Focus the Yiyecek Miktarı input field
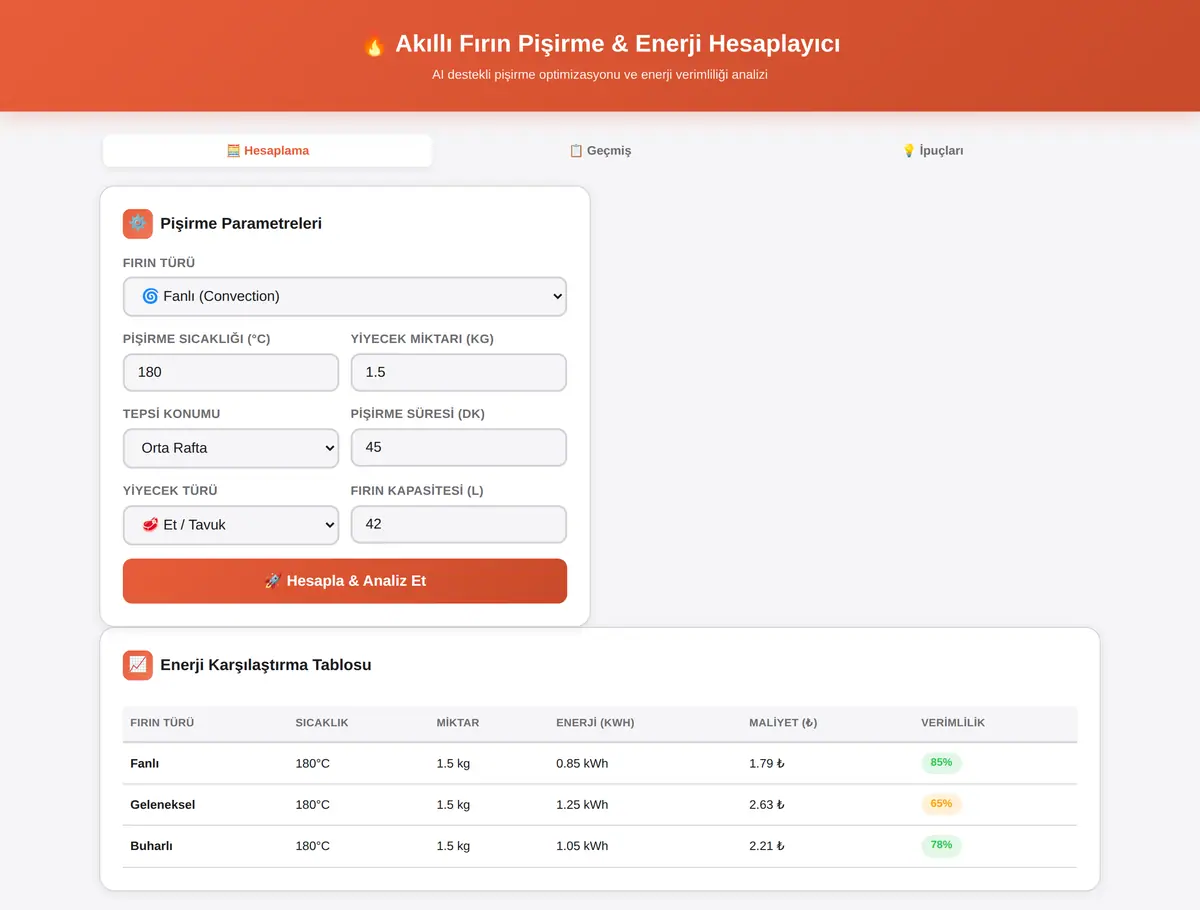The image size is (1200, 910). click(x=459, y=372)
